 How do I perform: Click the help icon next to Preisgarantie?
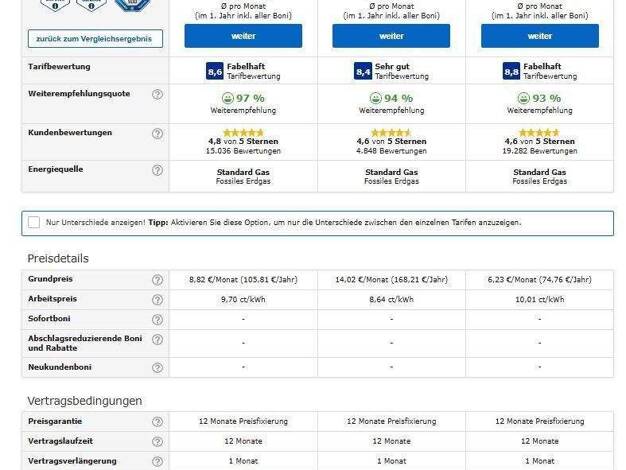[157, 422]
